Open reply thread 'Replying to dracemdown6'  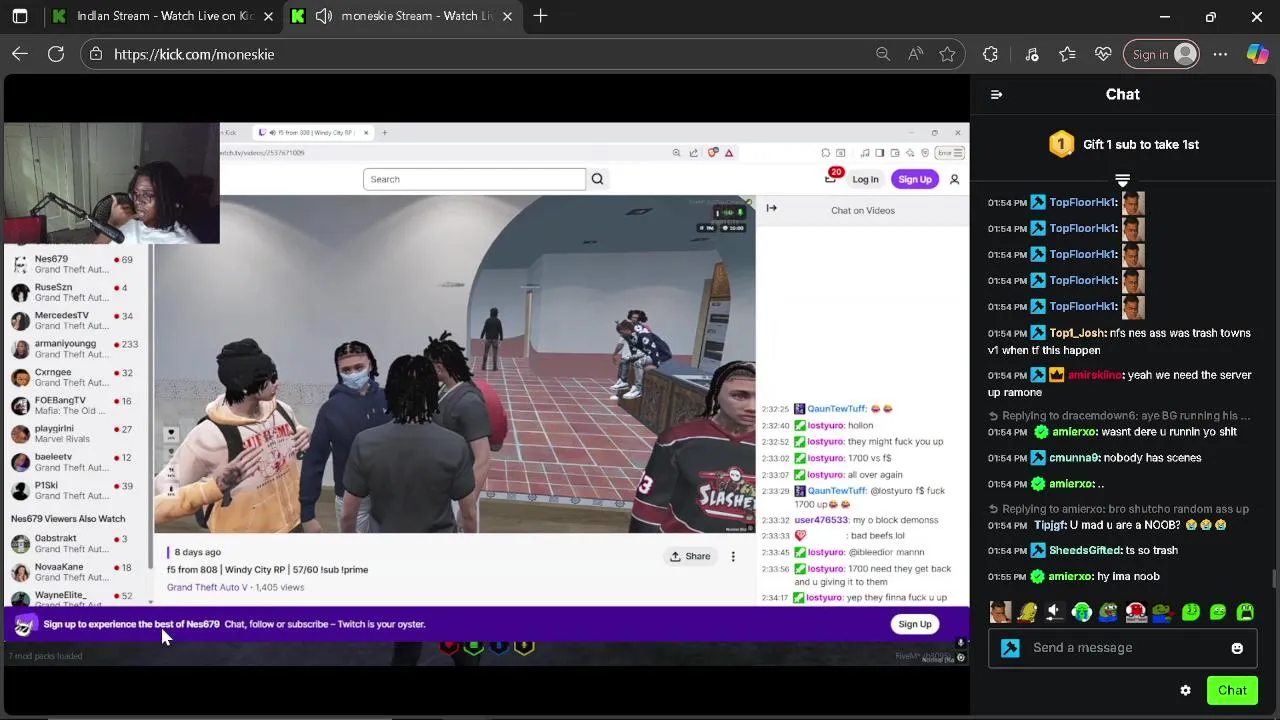pyautogui.click(x=1119, y=415)
